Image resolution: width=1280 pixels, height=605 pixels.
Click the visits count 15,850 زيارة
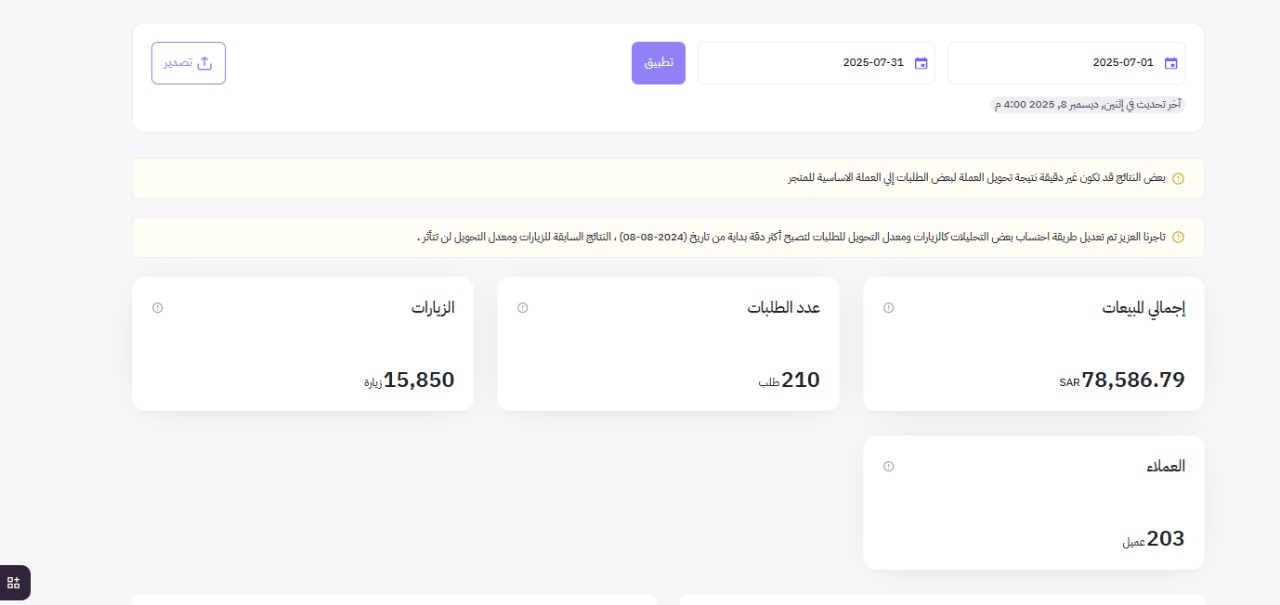[408, 380]
